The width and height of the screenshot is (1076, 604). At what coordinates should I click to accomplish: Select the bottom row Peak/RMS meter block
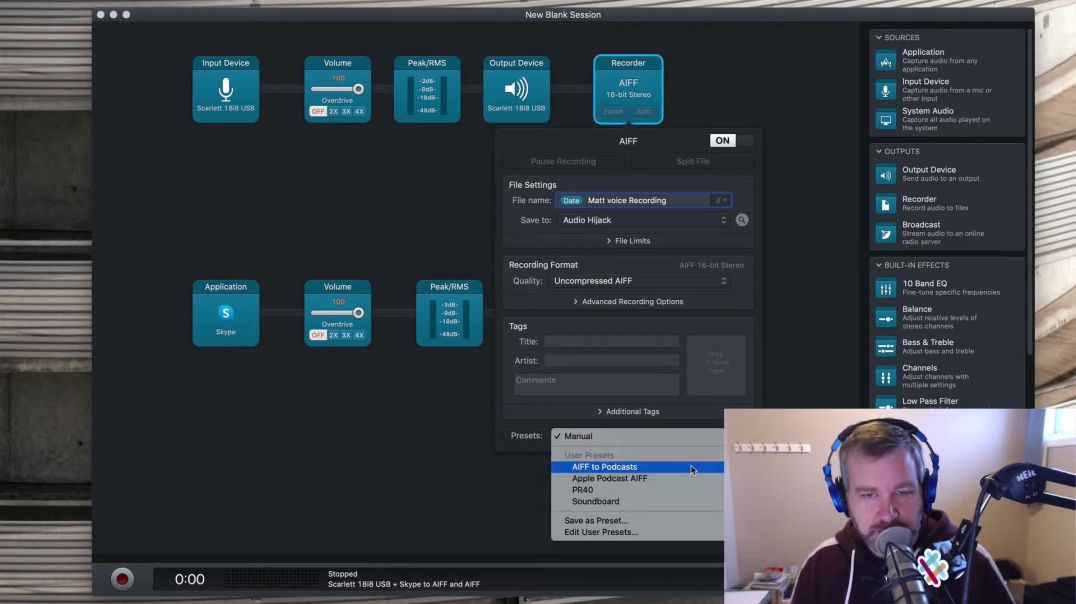pyautogui.click(x=449, y=313)
